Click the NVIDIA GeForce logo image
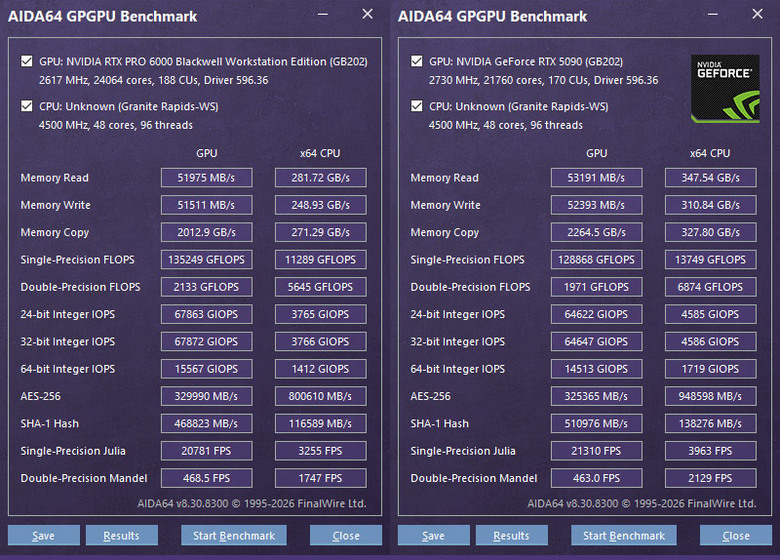This screenshot has width=780, height=560. point(725,89)
